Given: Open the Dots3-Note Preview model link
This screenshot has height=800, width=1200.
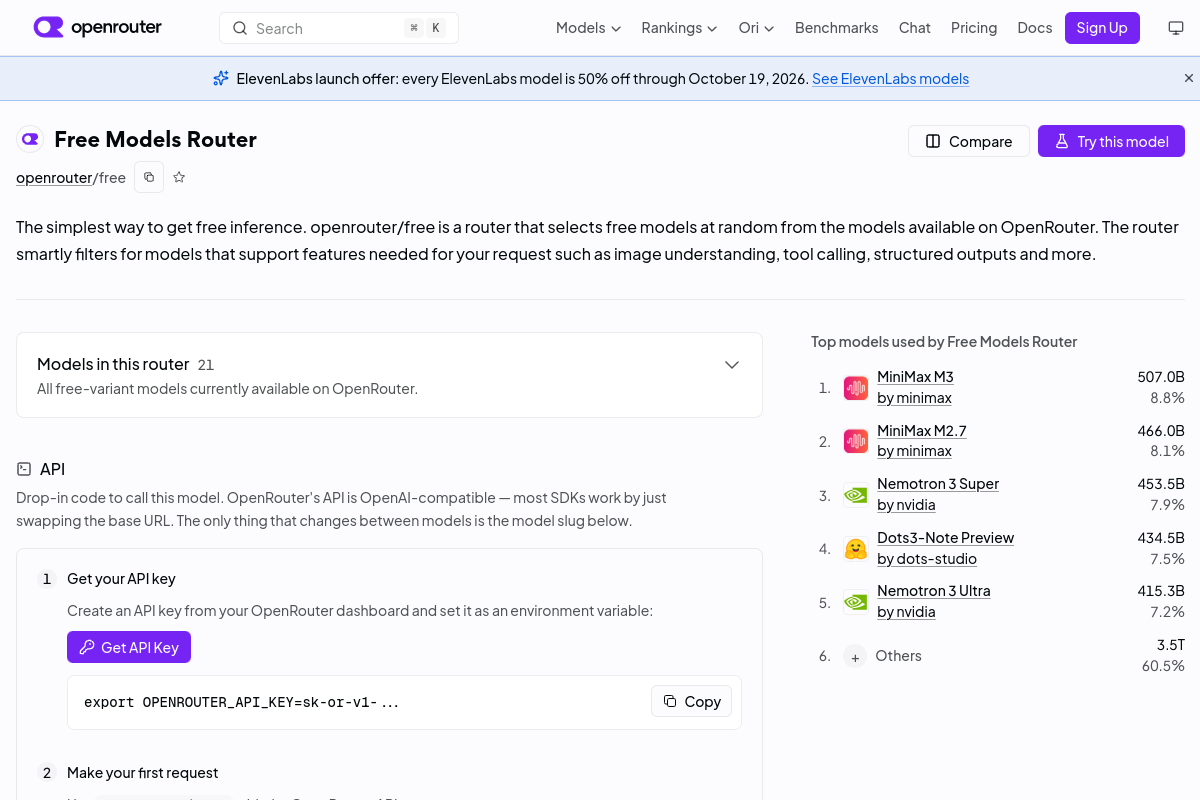Looking at the screenshot, I should pyautogui.click(x=945, y=538).
